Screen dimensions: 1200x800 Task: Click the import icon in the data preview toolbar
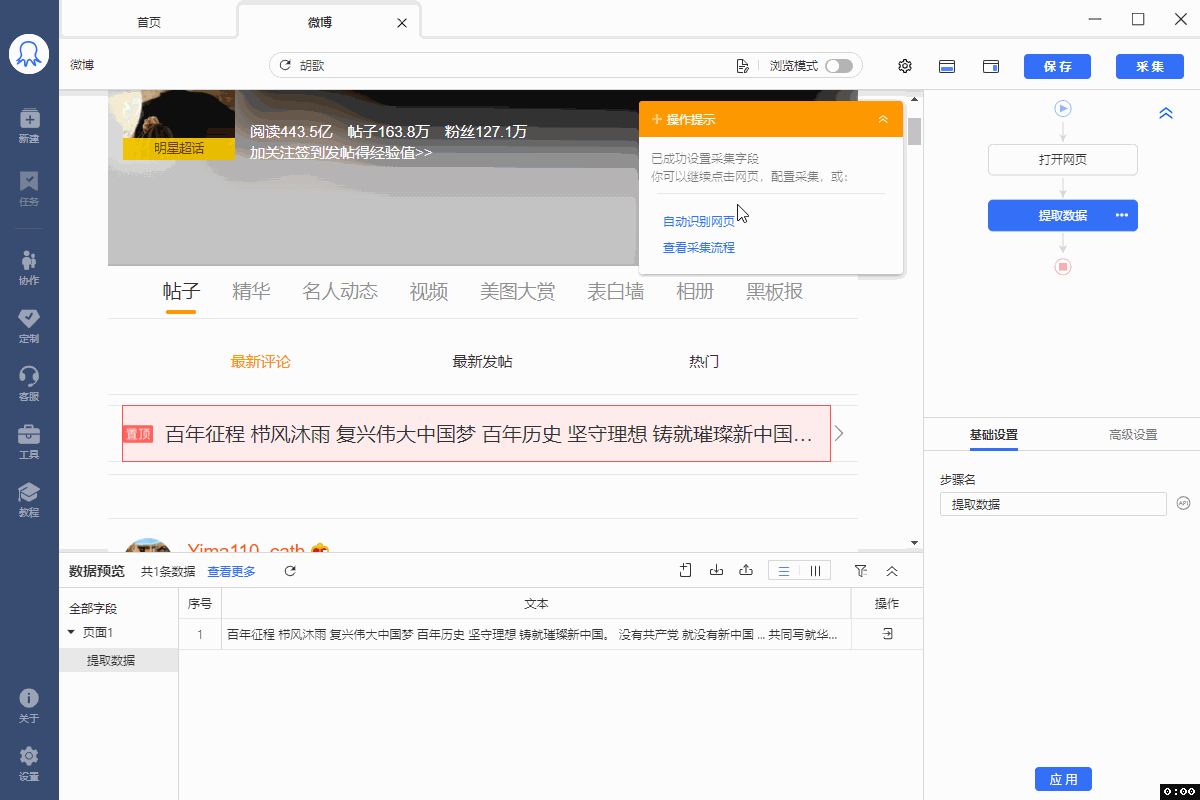(716, 571)
